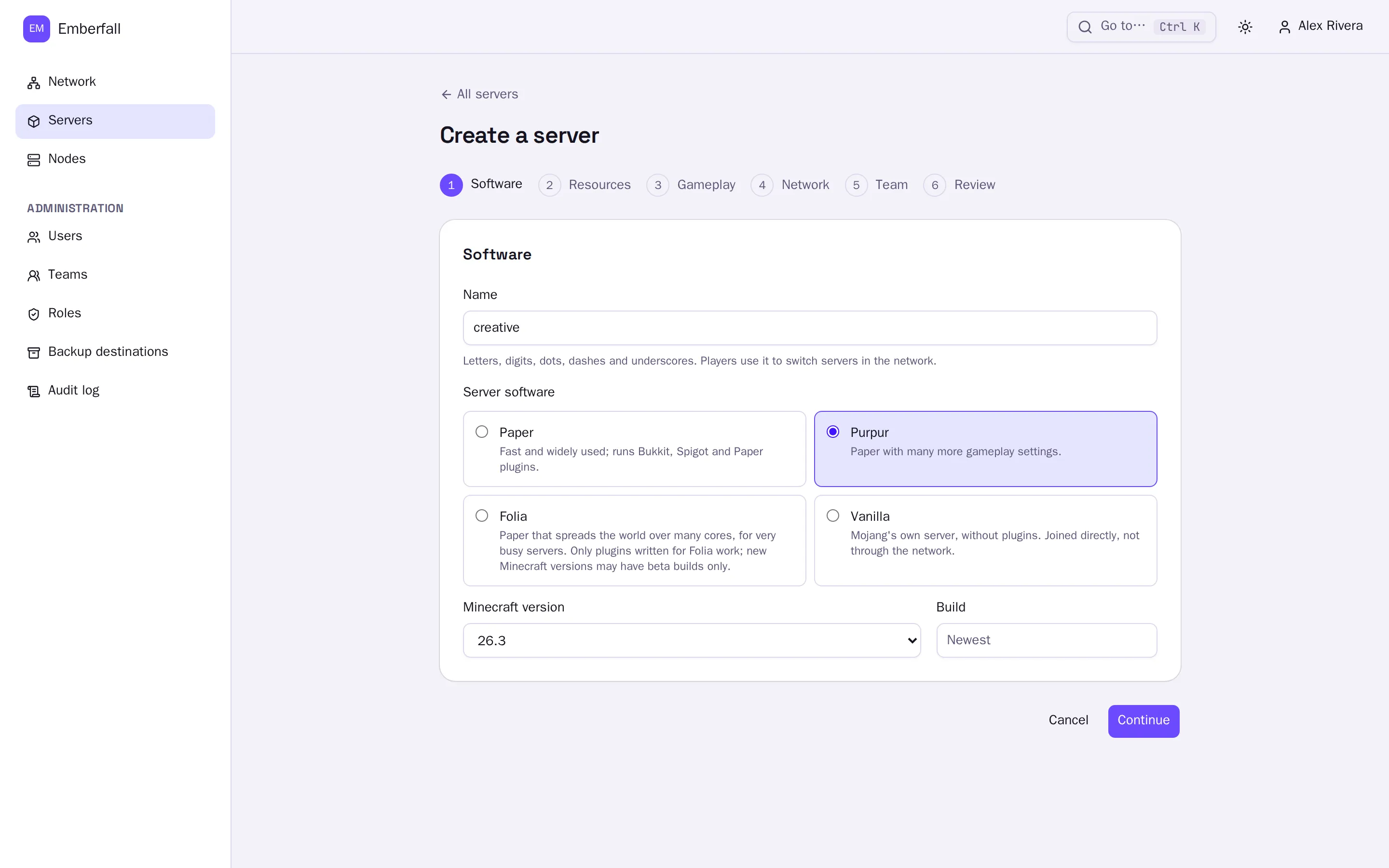Open Backup destinations in sidebar

click(115, 352)
